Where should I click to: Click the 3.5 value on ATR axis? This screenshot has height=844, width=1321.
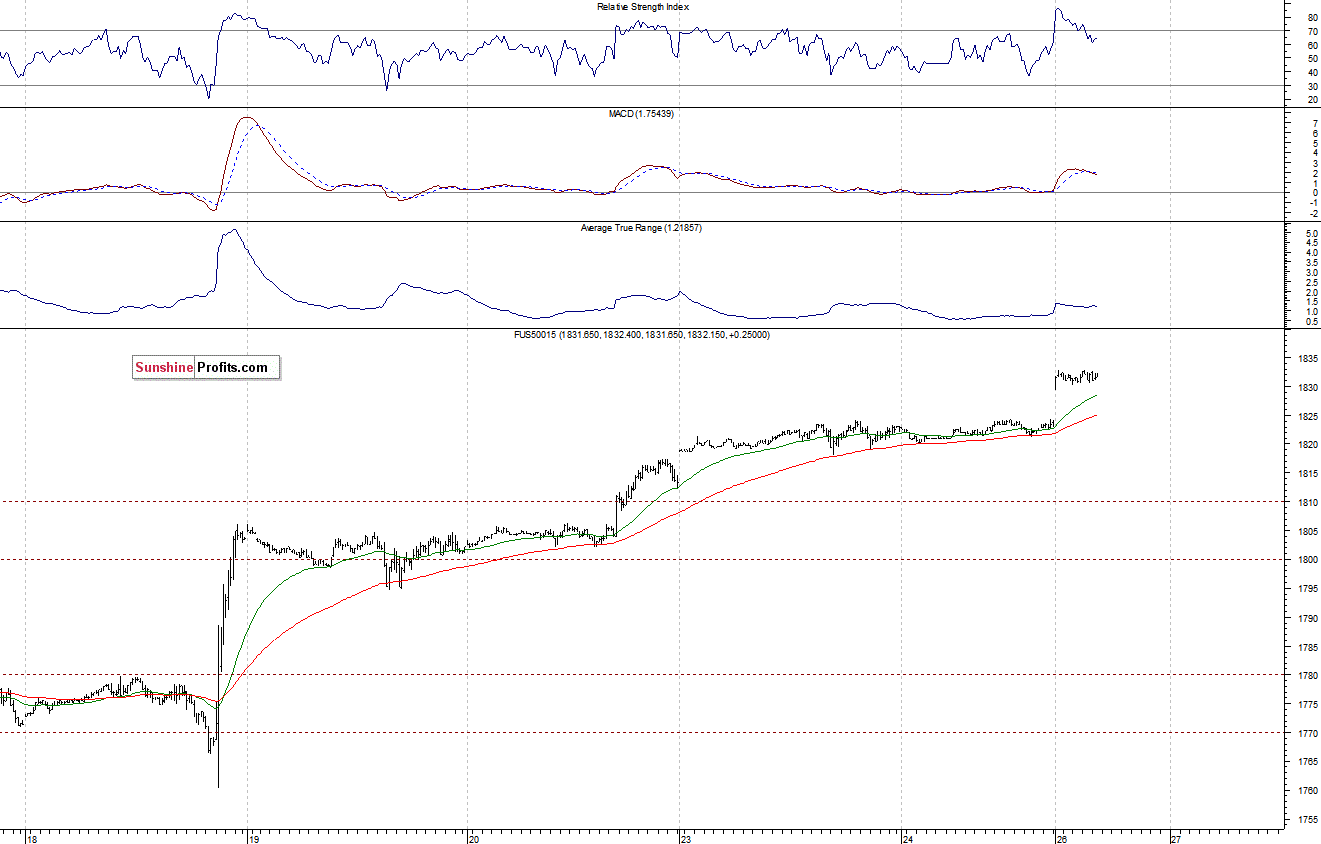(x=1311, y=263)
